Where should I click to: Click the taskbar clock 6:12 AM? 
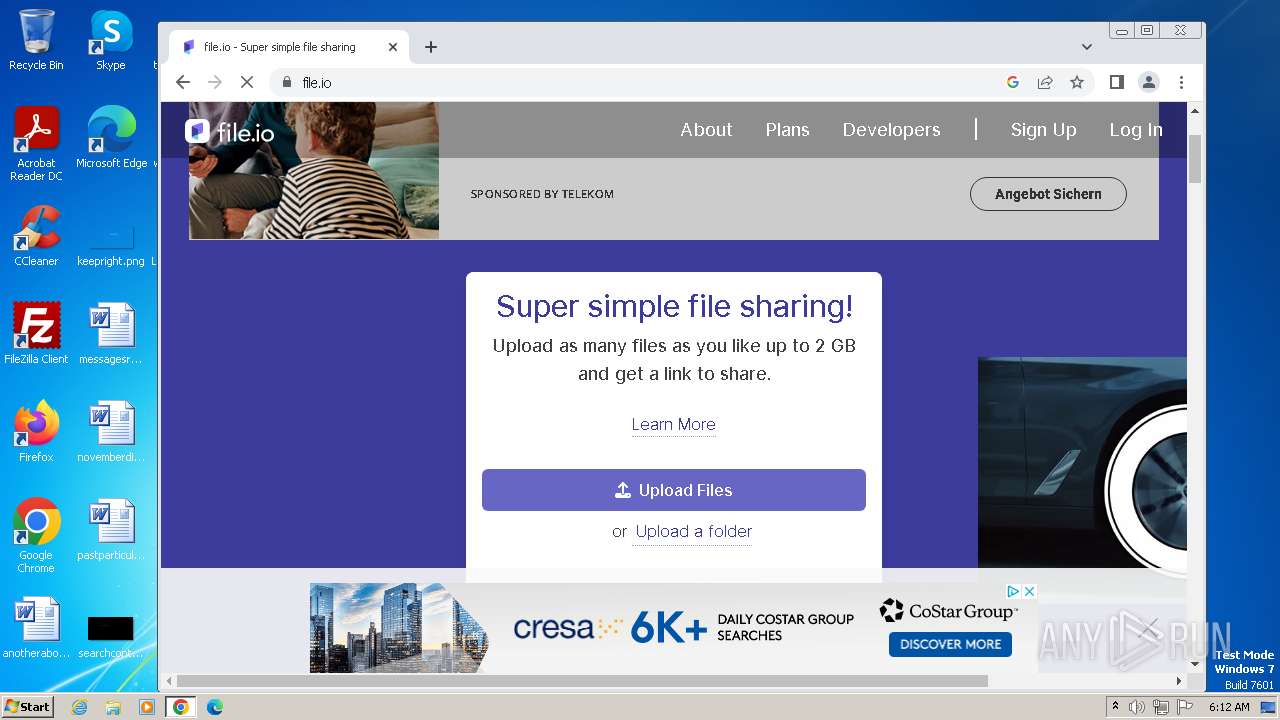coord(1229,707)
